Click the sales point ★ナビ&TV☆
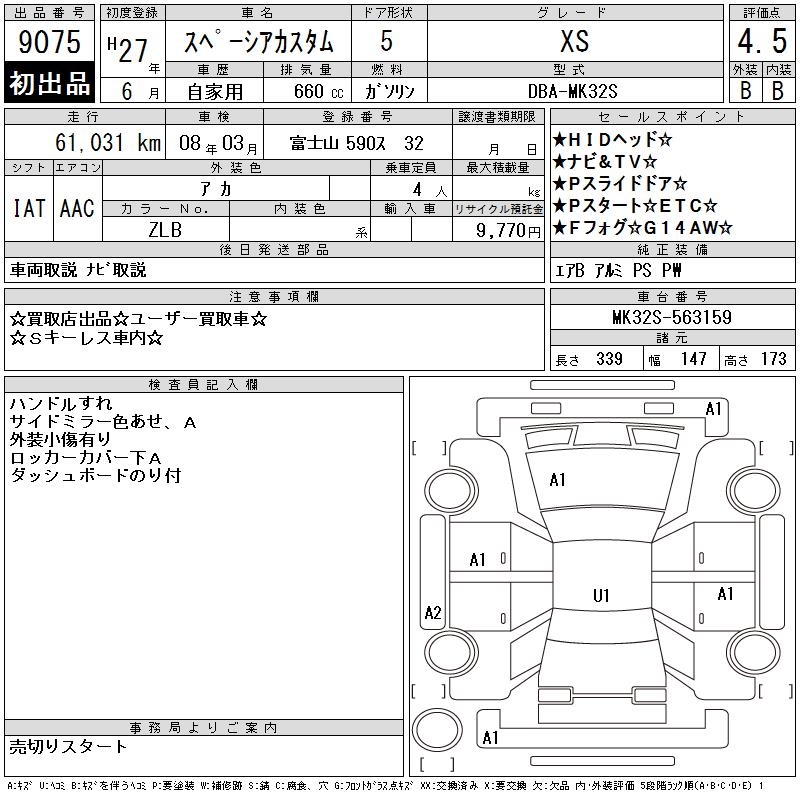 (x=605, y=162)
